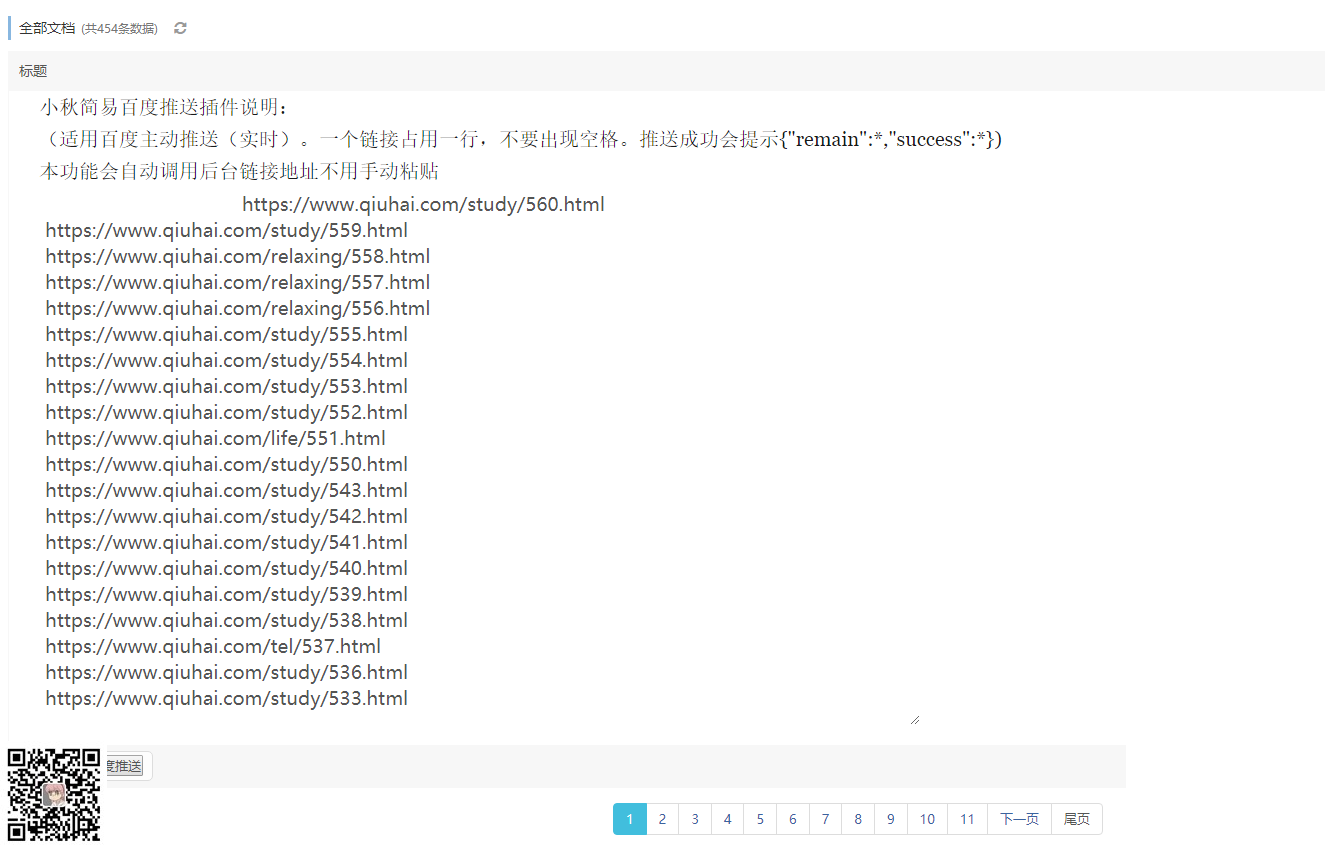Go to page 8 of documents

click(858, 819)
